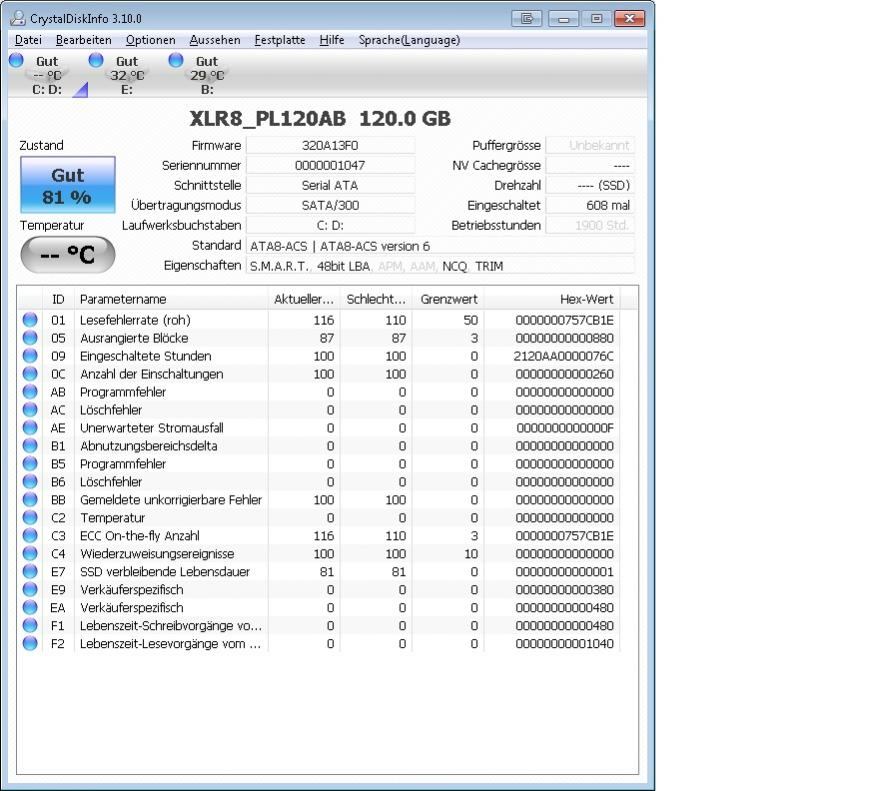Click the status icon of row C2 Temperatur
The width and height of the screenshot is (892, 791).
tap(30, 517)
